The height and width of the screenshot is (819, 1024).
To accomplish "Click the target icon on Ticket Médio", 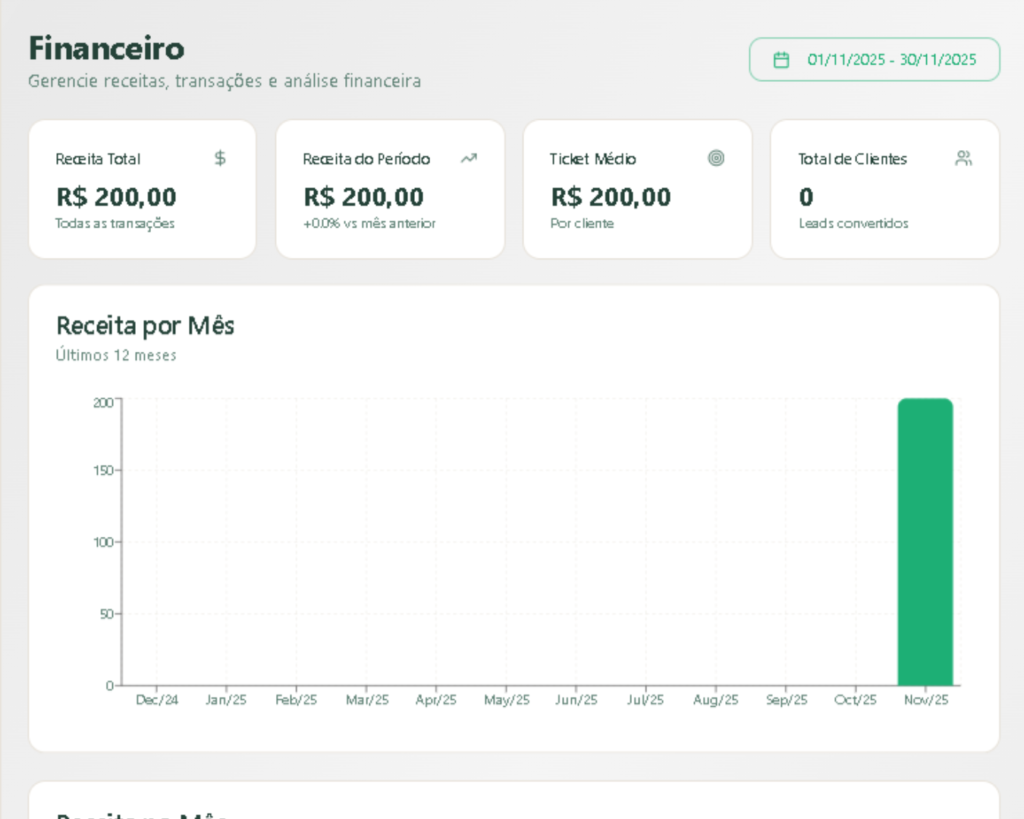I will 716,158.
